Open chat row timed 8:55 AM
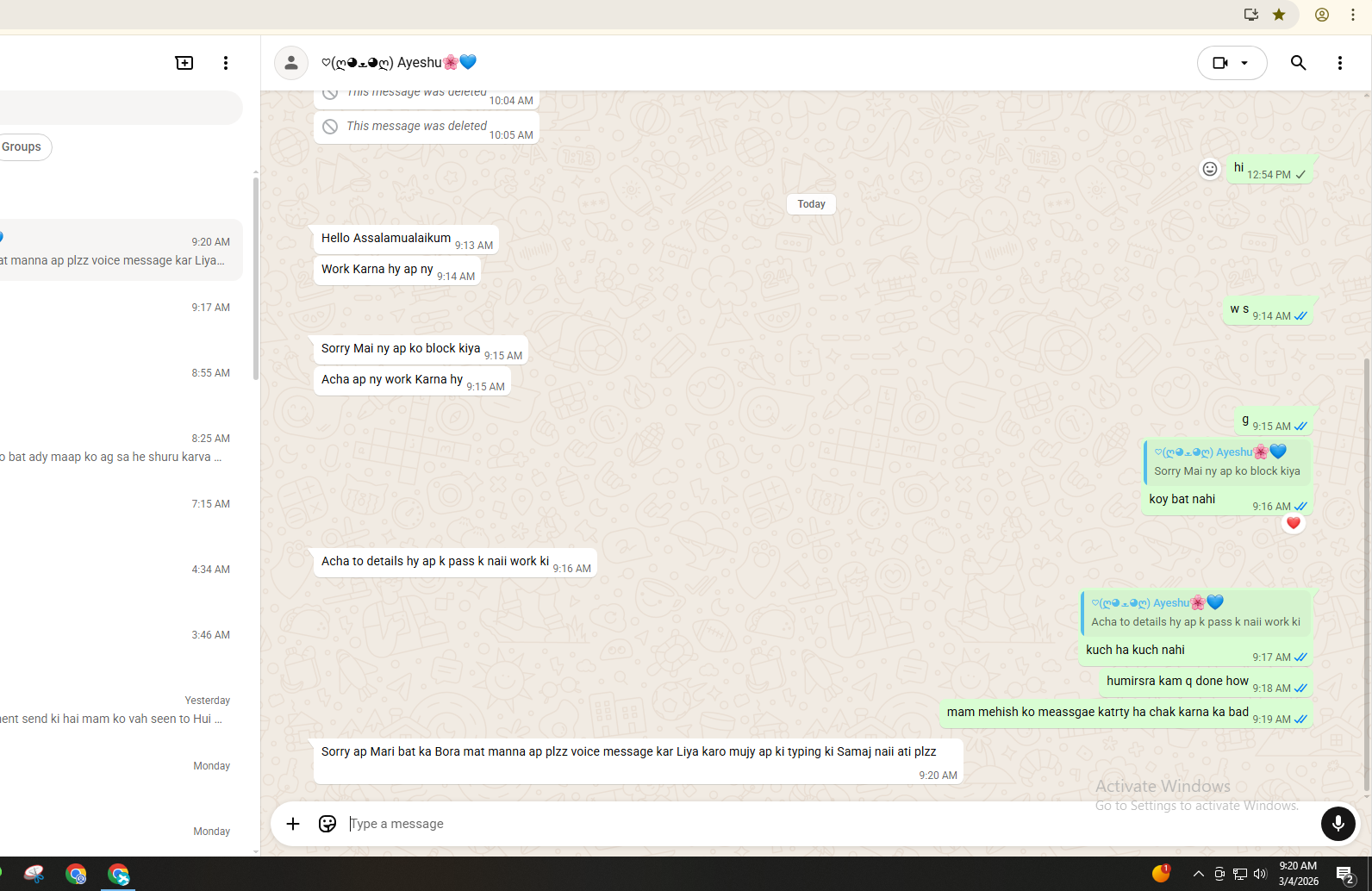This screenshot has height=891, width=1372. [121, 381]
